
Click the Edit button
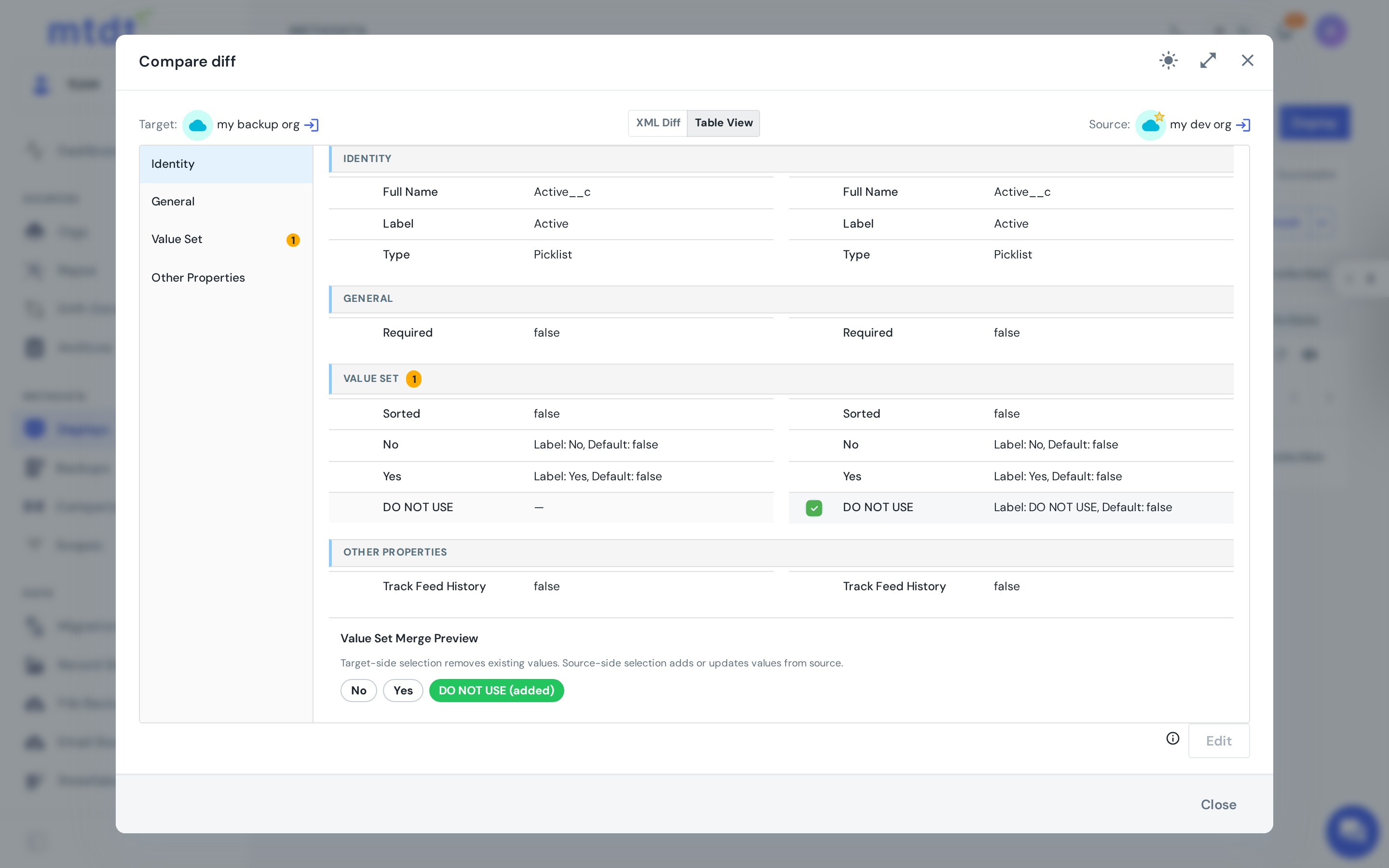point(1219,741)
